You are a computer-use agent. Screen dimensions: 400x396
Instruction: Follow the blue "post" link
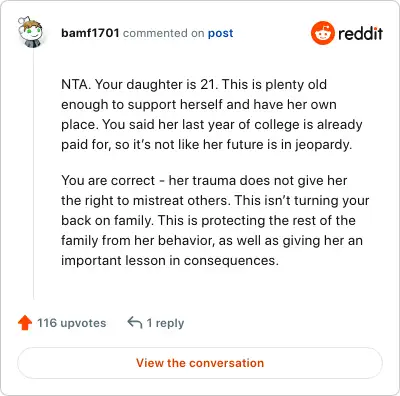[220, 33]
